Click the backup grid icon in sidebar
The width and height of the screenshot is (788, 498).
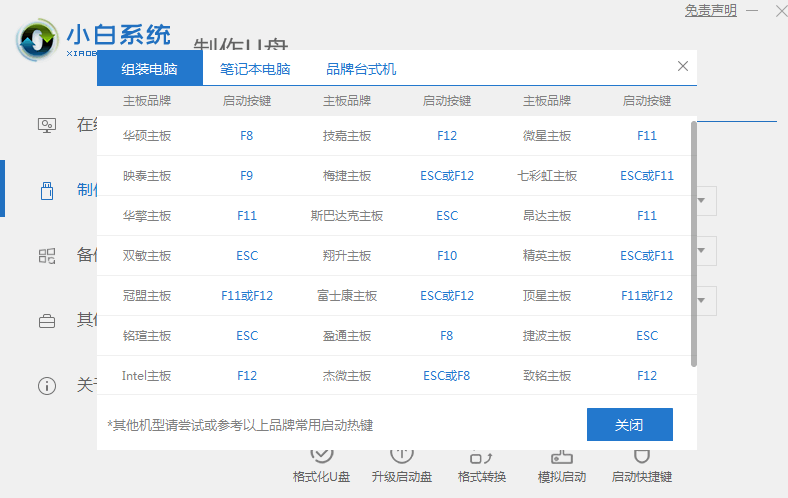(x=47, y=256)
